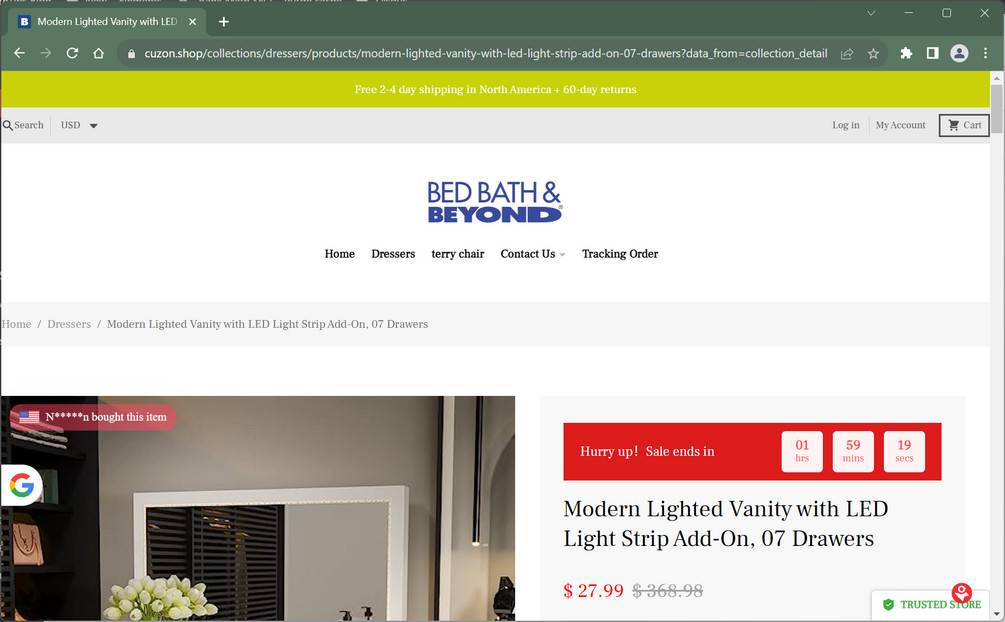This screenshot has width=1005, height=622.
Task: Reload the page with refresh icon
Action: pos(72,53)
